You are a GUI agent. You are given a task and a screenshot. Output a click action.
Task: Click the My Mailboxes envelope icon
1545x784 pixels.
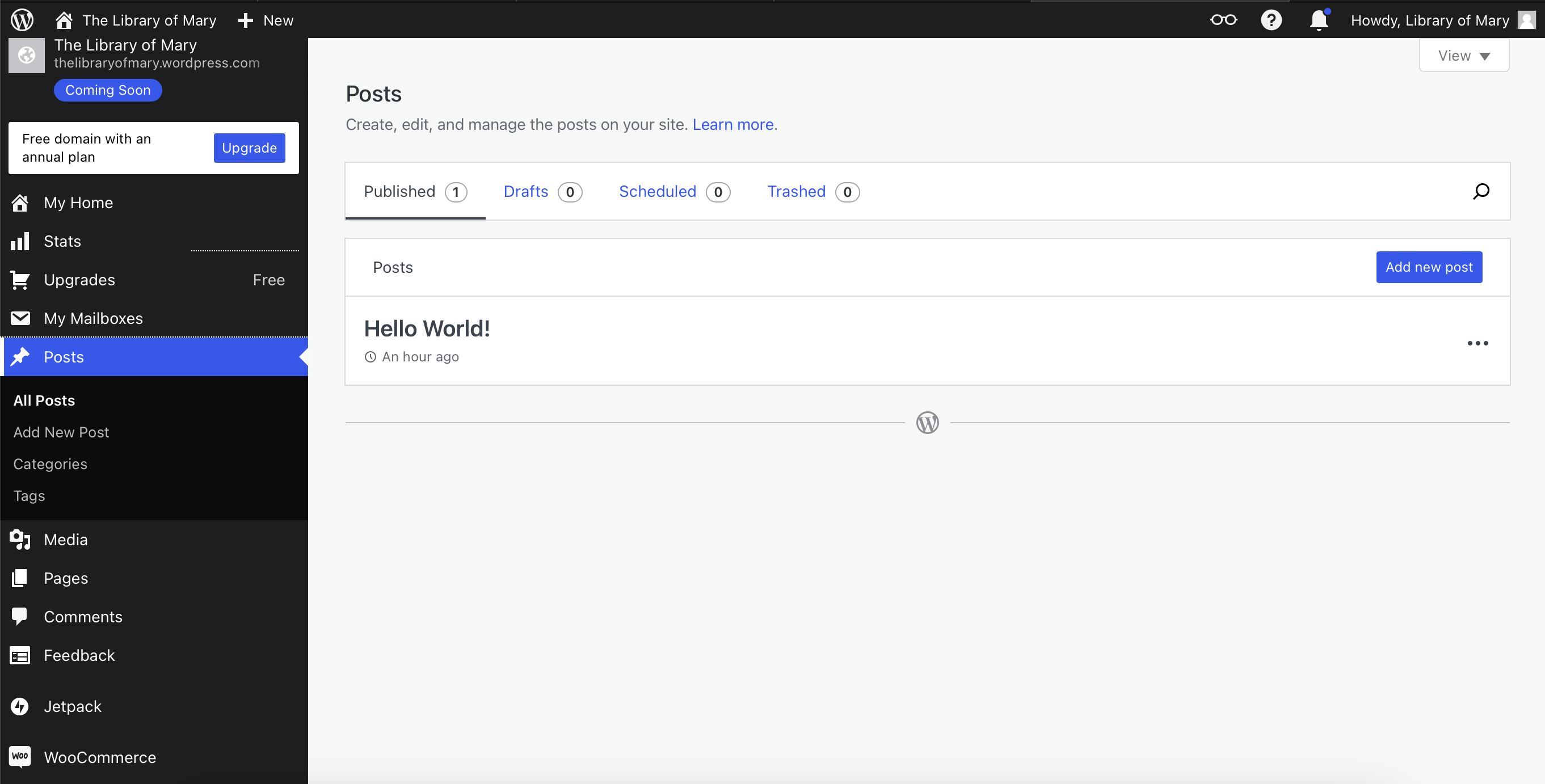pos(20,318)
